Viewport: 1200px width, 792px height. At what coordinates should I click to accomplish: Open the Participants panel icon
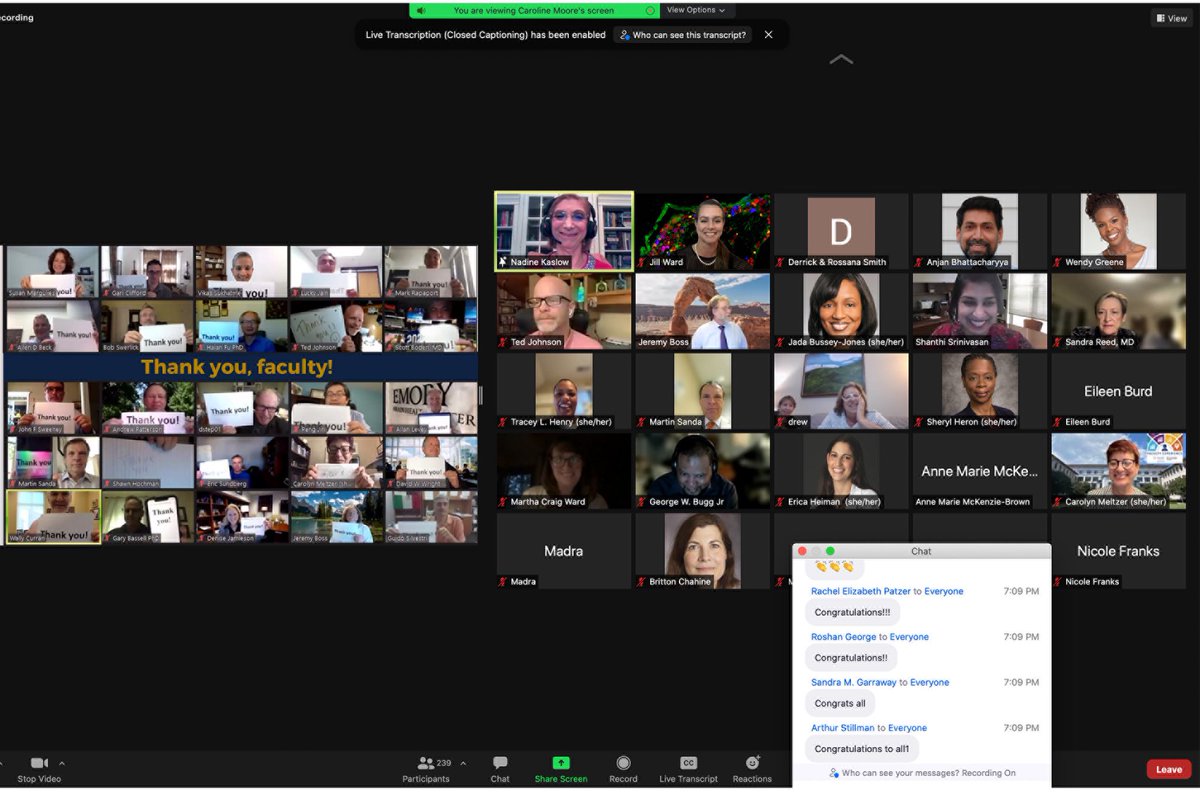click(426, 763)
